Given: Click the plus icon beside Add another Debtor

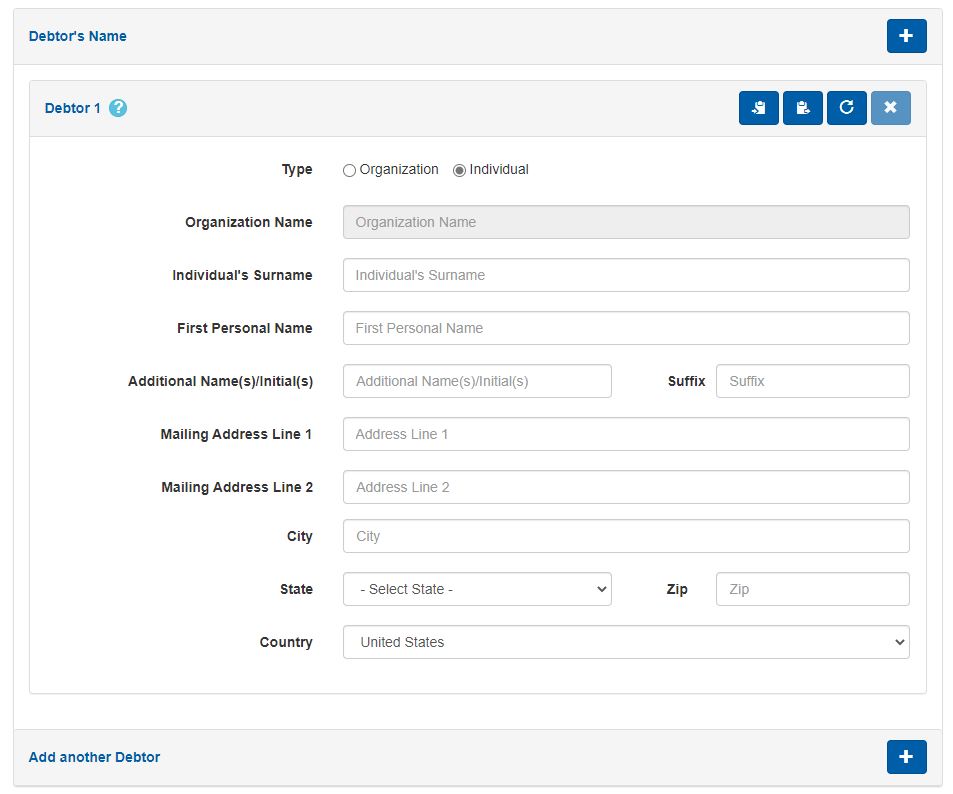Looking at the screenshot, I should 905,757.
